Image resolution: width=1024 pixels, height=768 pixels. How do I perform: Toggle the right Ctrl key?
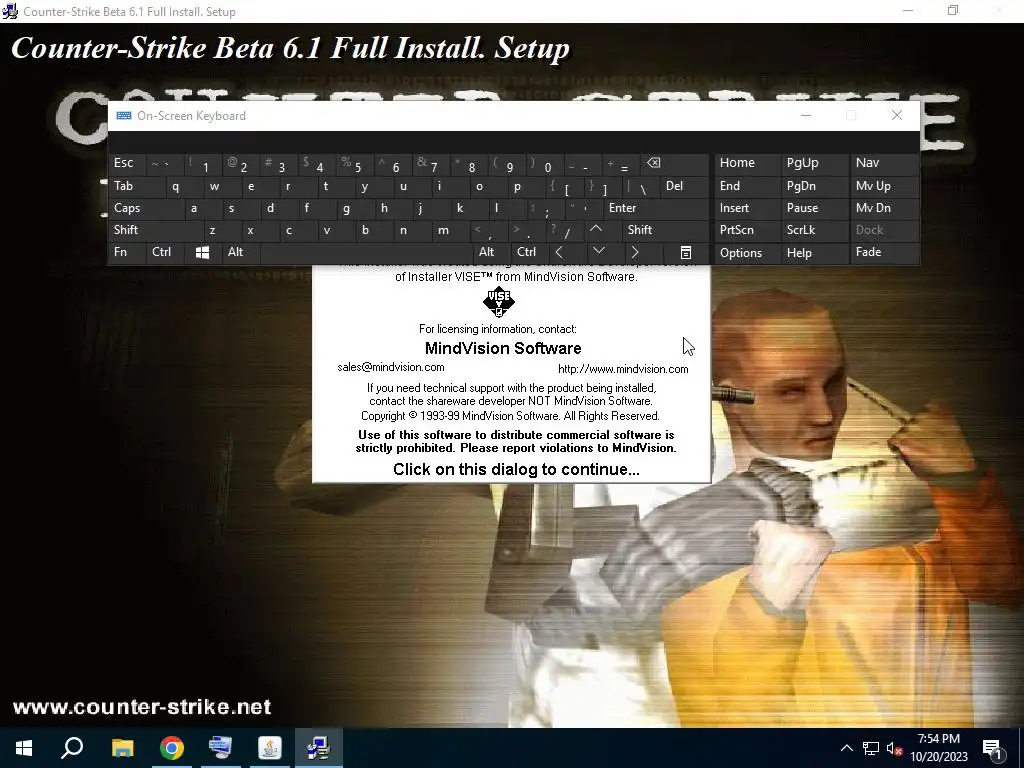[x=529, y=252]
